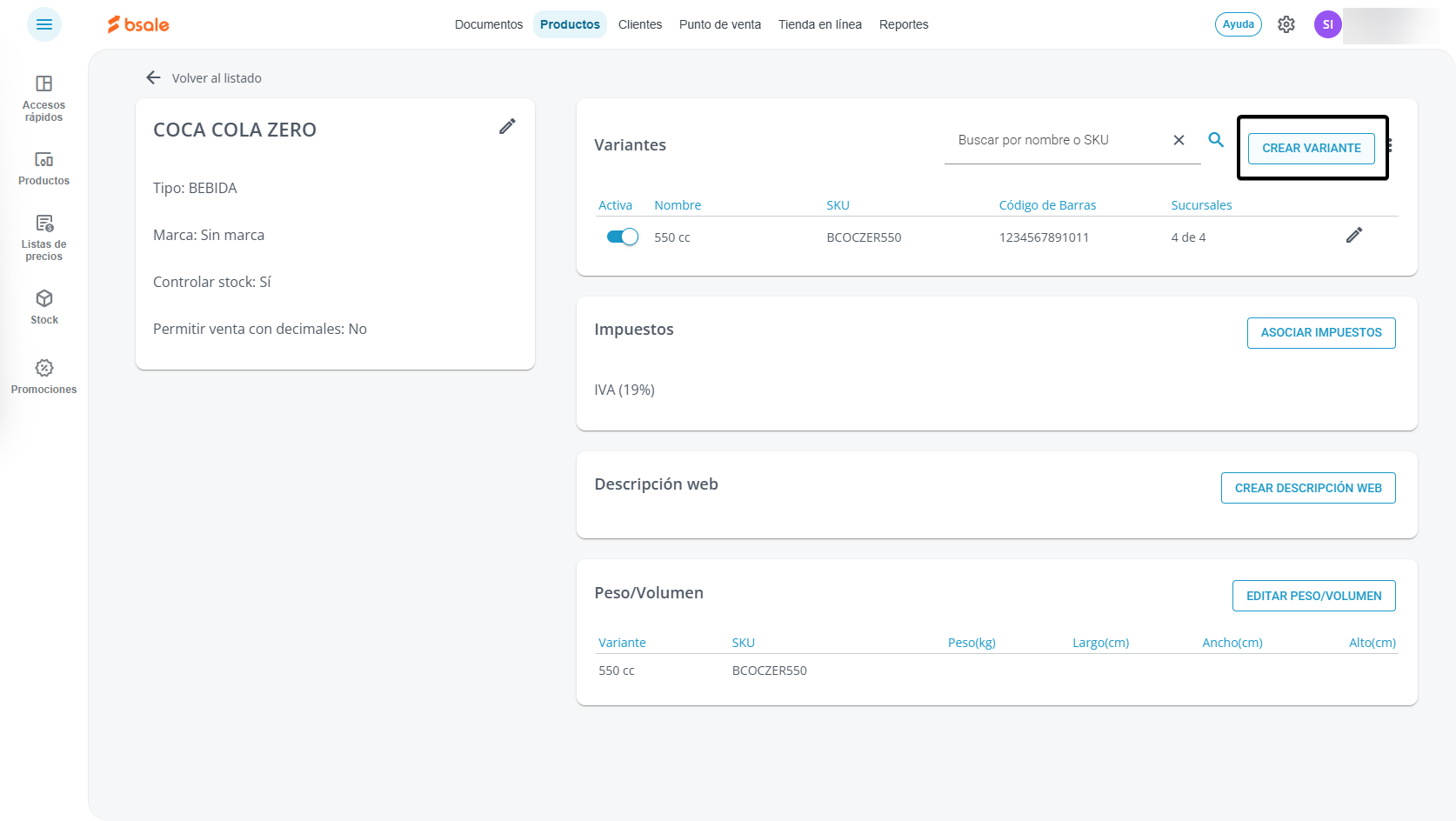
Task: Open Promociones in the sidebar
Action: click(43, 377)
